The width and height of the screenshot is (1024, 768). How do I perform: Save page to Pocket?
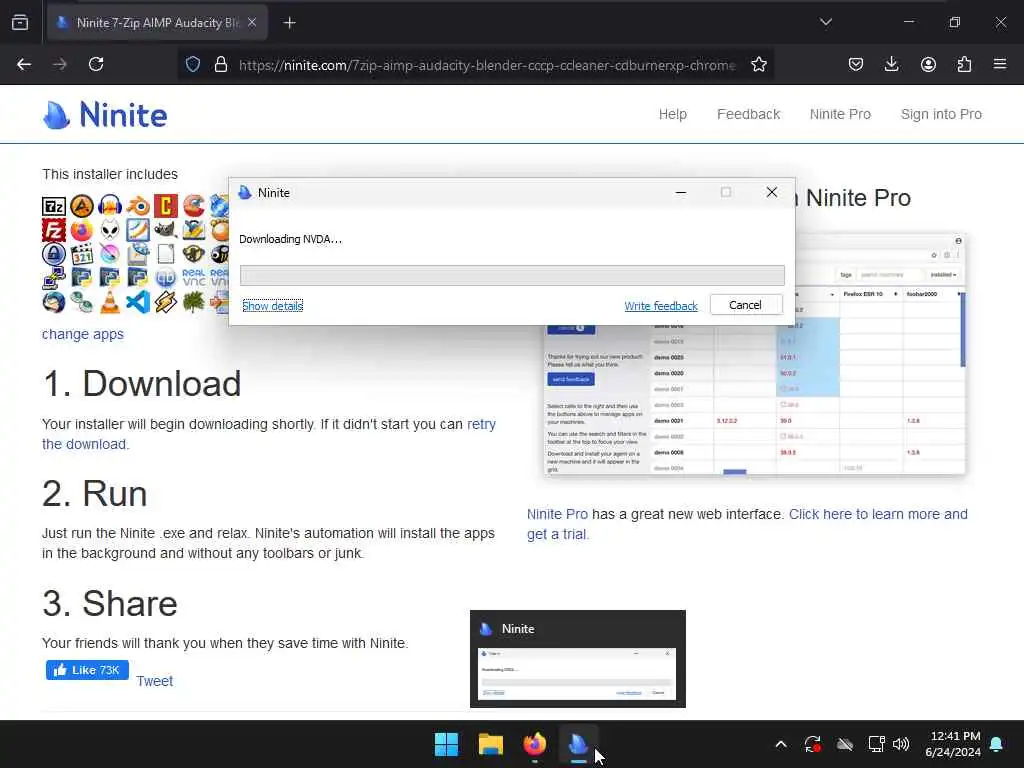tap(856, 64)
